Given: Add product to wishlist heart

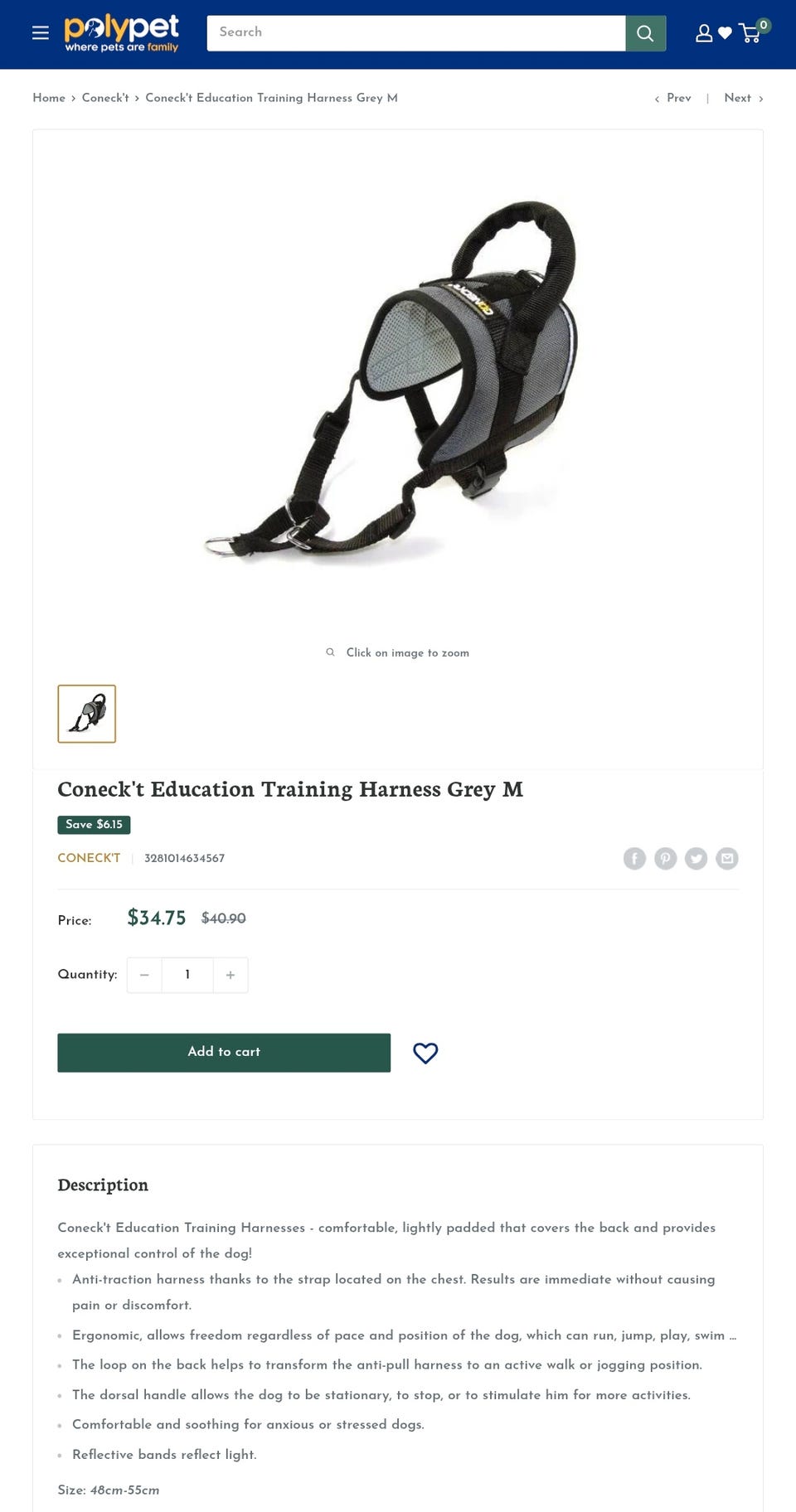Looking at the screenshot, I should point(425,1053).
